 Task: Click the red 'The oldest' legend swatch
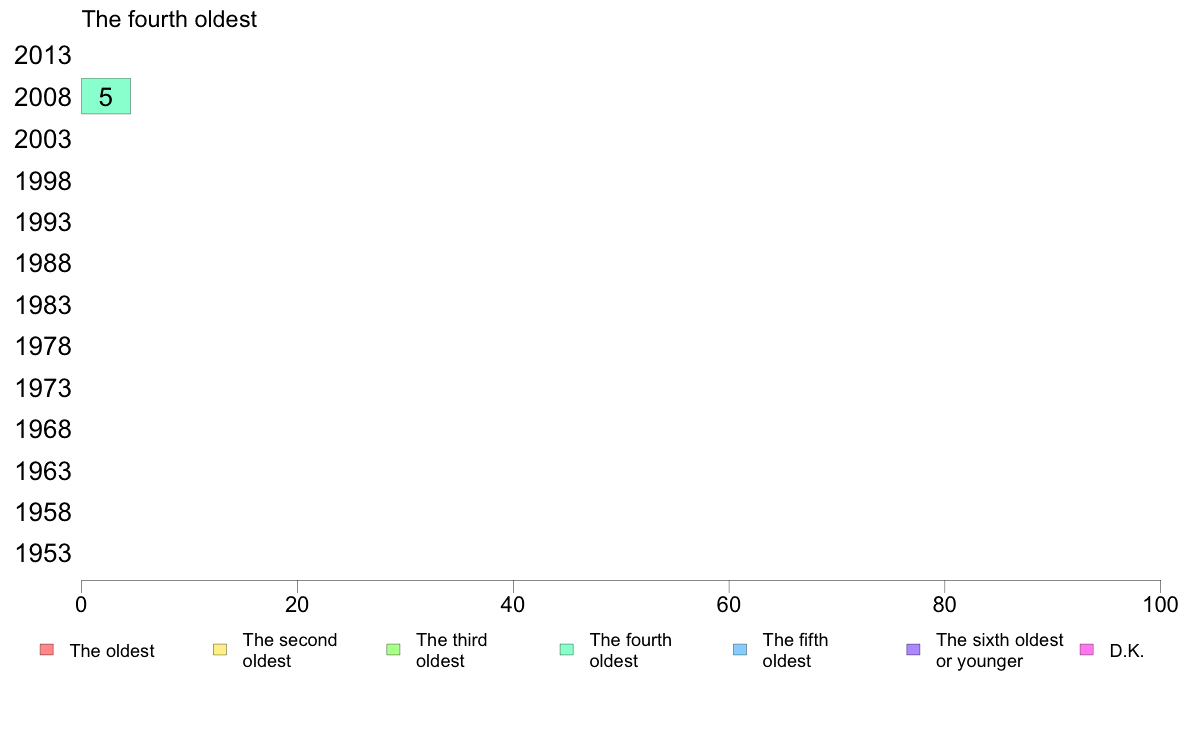point(46,650)
